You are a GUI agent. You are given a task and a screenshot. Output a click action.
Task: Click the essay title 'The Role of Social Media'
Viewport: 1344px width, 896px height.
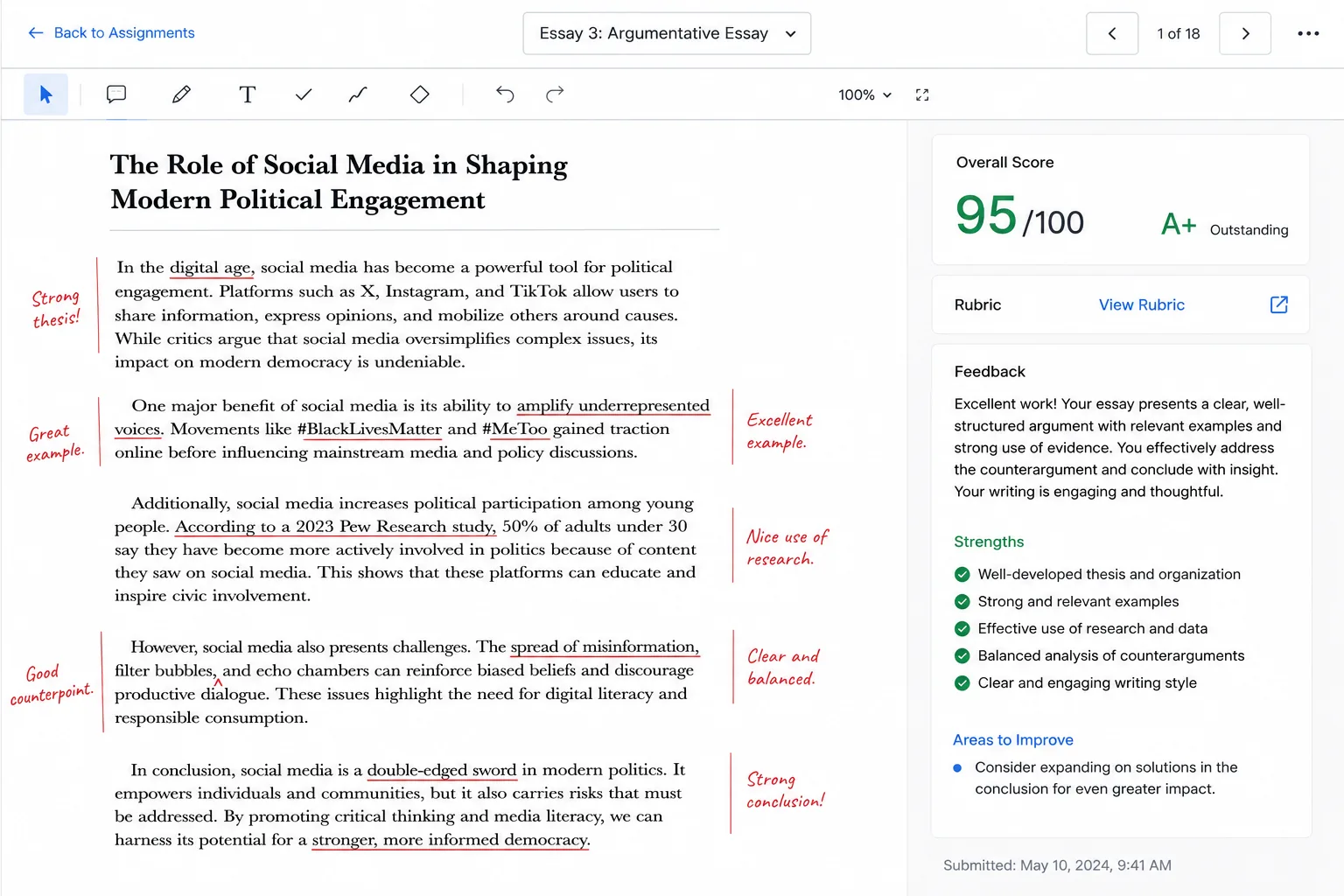coord(339,182)
